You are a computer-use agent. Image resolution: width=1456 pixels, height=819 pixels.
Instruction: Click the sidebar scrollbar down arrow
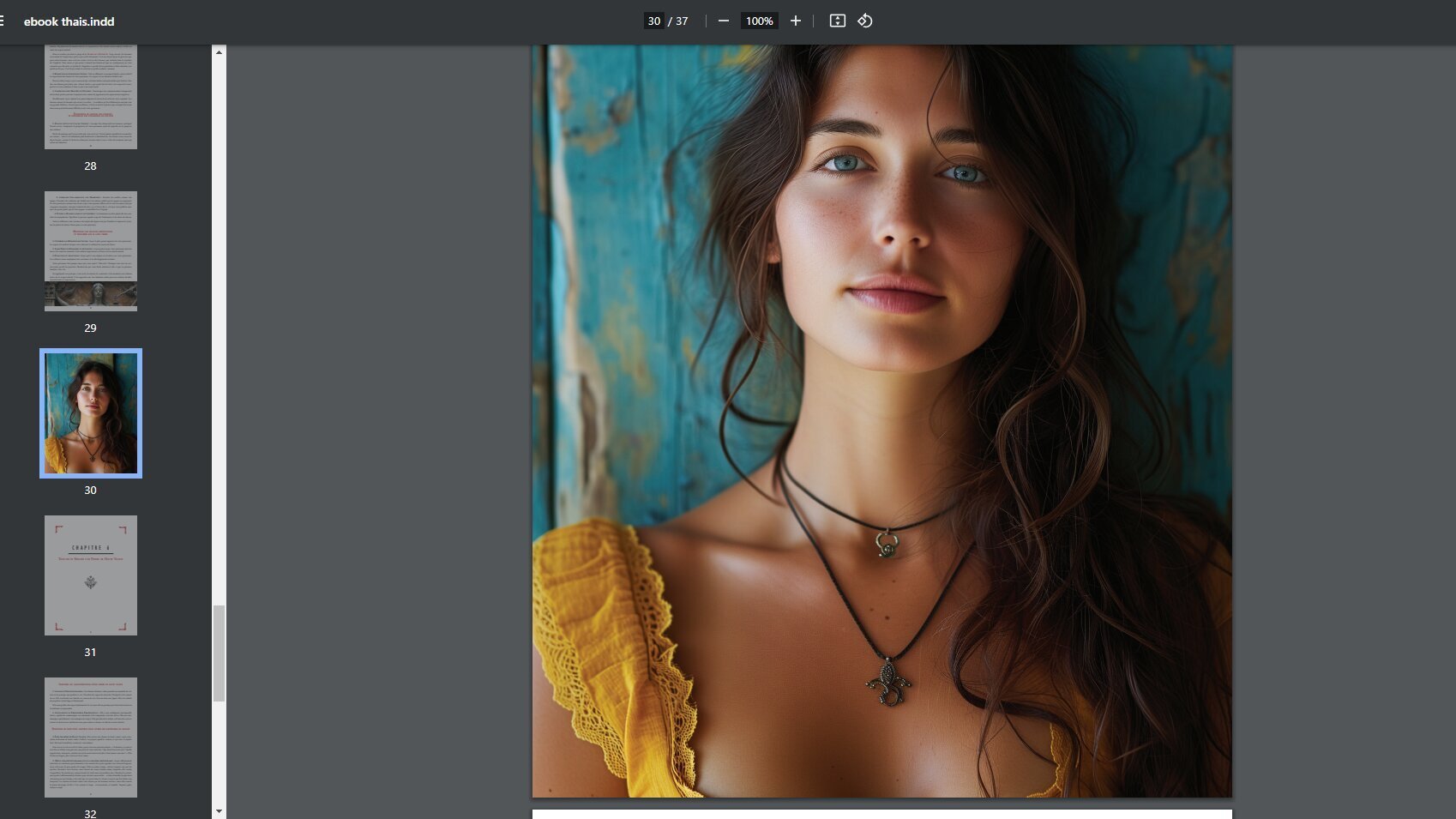(219, 811)
